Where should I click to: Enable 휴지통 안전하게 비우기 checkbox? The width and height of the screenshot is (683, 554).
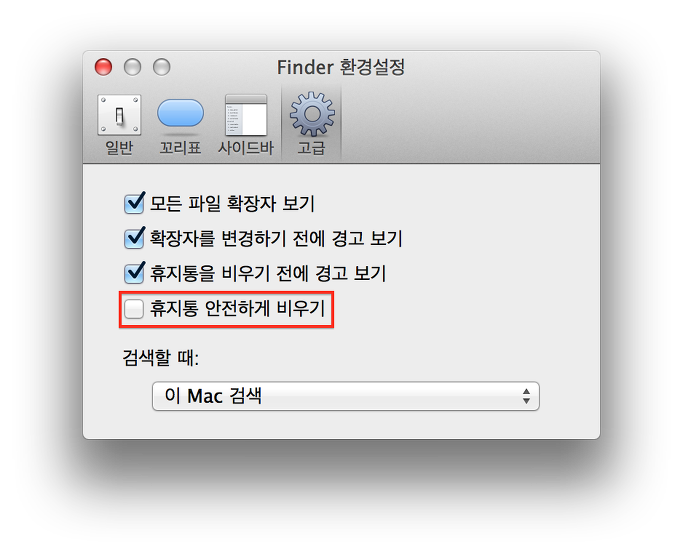(134, 309)
